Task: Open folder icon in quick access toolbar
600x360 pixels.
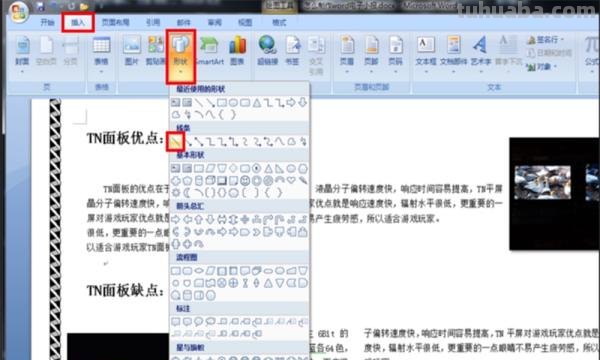Action: pyautogui.click(x=85, y=7)
